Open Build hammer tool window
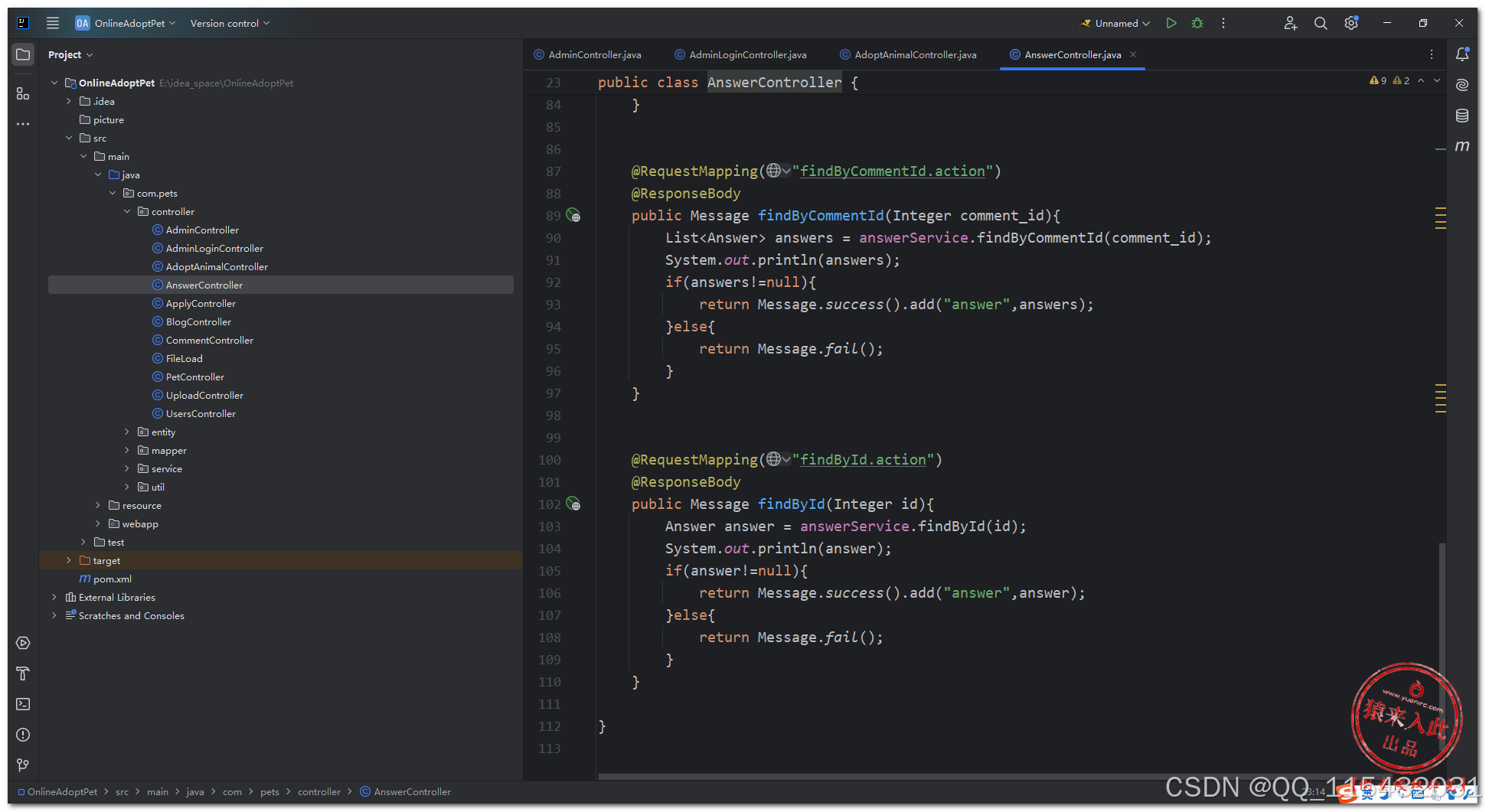 [23, 673]
